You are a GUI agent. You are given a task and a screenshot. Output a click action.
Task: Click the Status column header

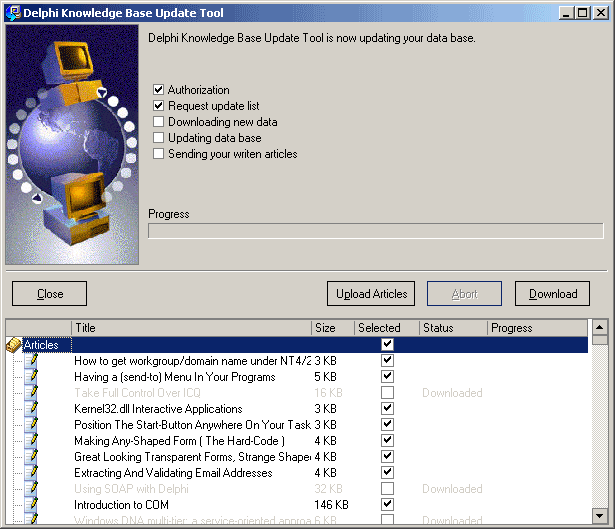click(x=453, y=328)
